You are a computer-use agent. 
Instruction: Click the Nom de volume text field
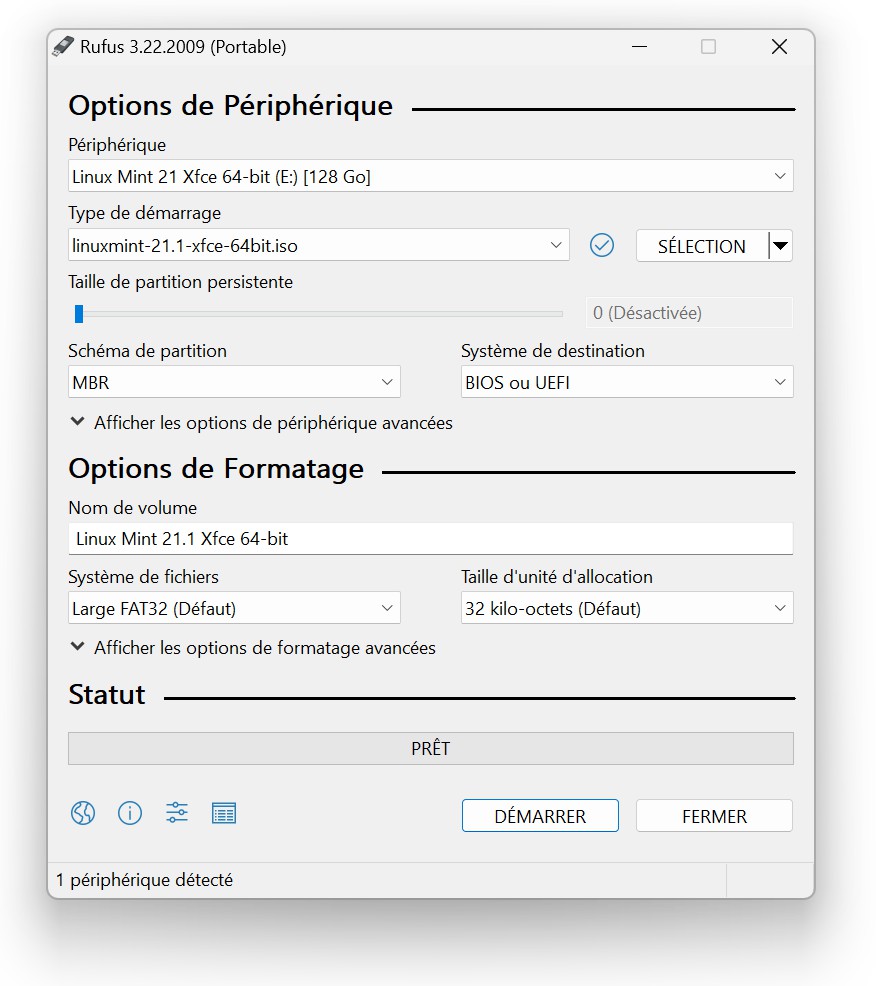(x=431, y=539)
